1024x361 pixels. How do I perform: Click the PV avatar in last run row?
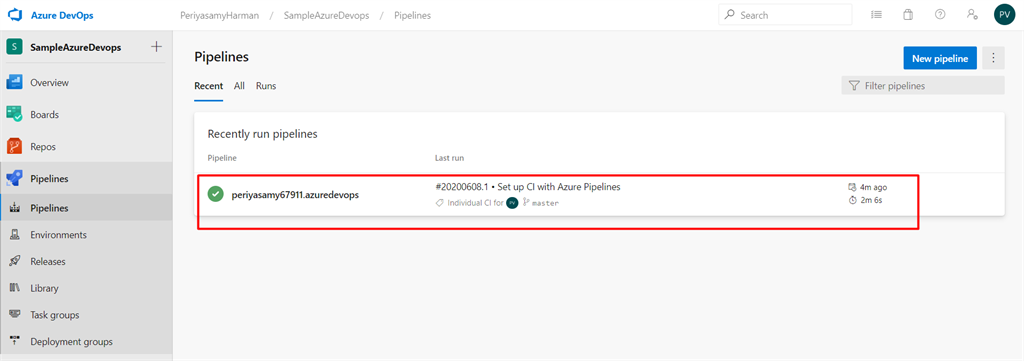[513, 203]
